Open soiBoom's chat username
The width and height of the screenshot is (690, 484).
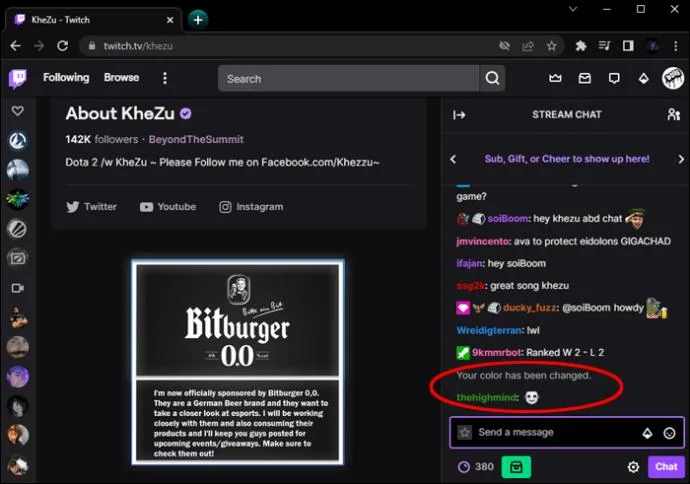coord(507,219)
